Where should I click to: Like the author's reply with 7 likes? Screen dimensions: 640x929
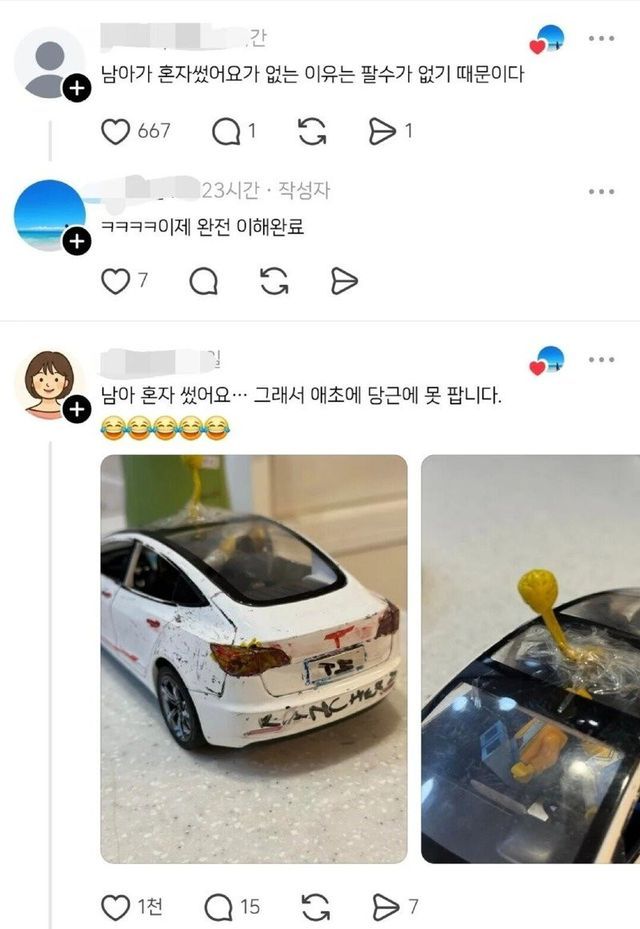[x=116, y=281]
